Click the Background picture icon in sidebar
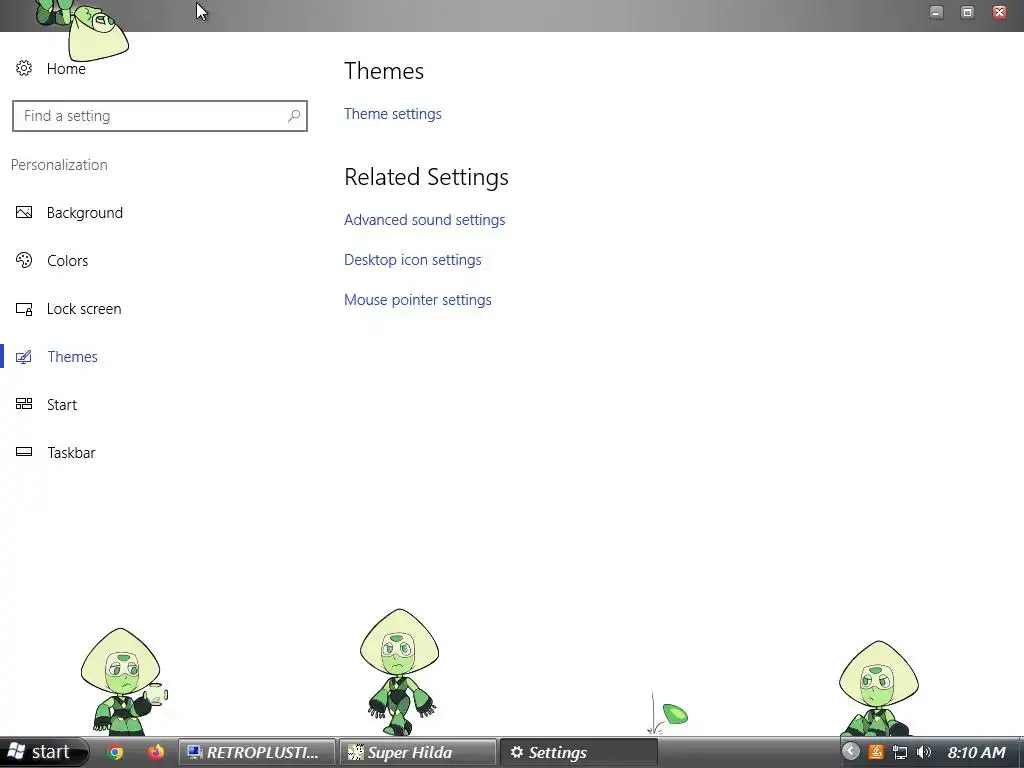Screen dimensions: 1024x768 24,212
